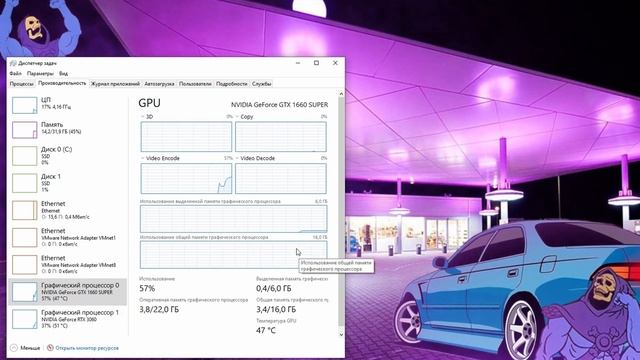Screen dimensions: 640x360
Task: Click VMware Network Adapter VMnet8 text
Action: pos(78,265)
